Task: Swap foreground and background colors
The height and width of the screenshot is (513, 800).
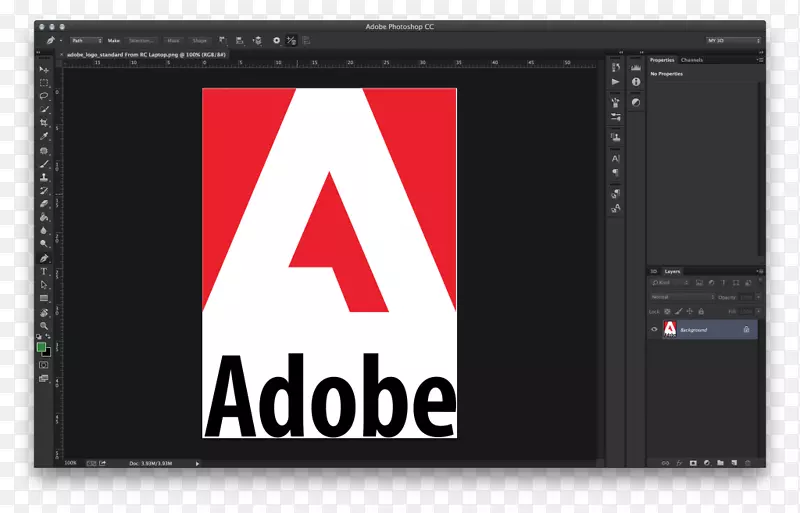Action: click(48, 336)
